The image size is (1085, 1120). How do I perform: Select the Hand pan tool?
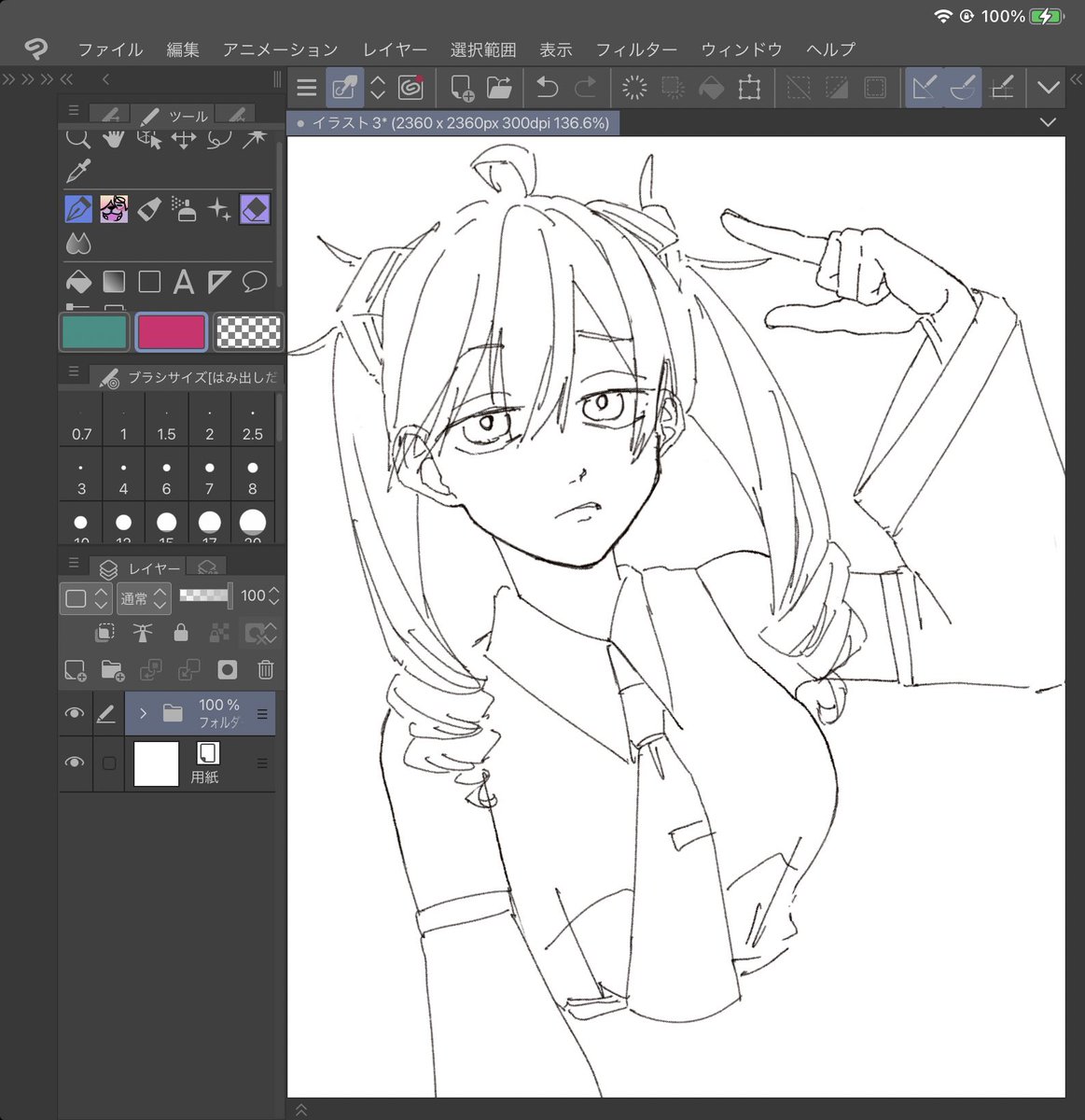point(114,140)
